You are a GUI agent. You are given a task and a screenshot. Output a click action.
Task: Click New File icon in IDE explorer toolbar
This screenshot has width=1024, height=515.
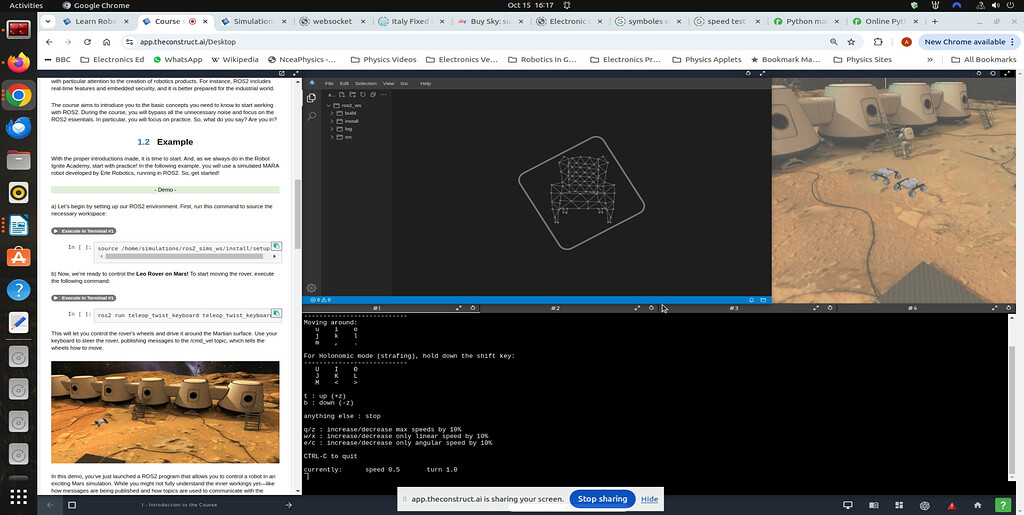point(342,94)
